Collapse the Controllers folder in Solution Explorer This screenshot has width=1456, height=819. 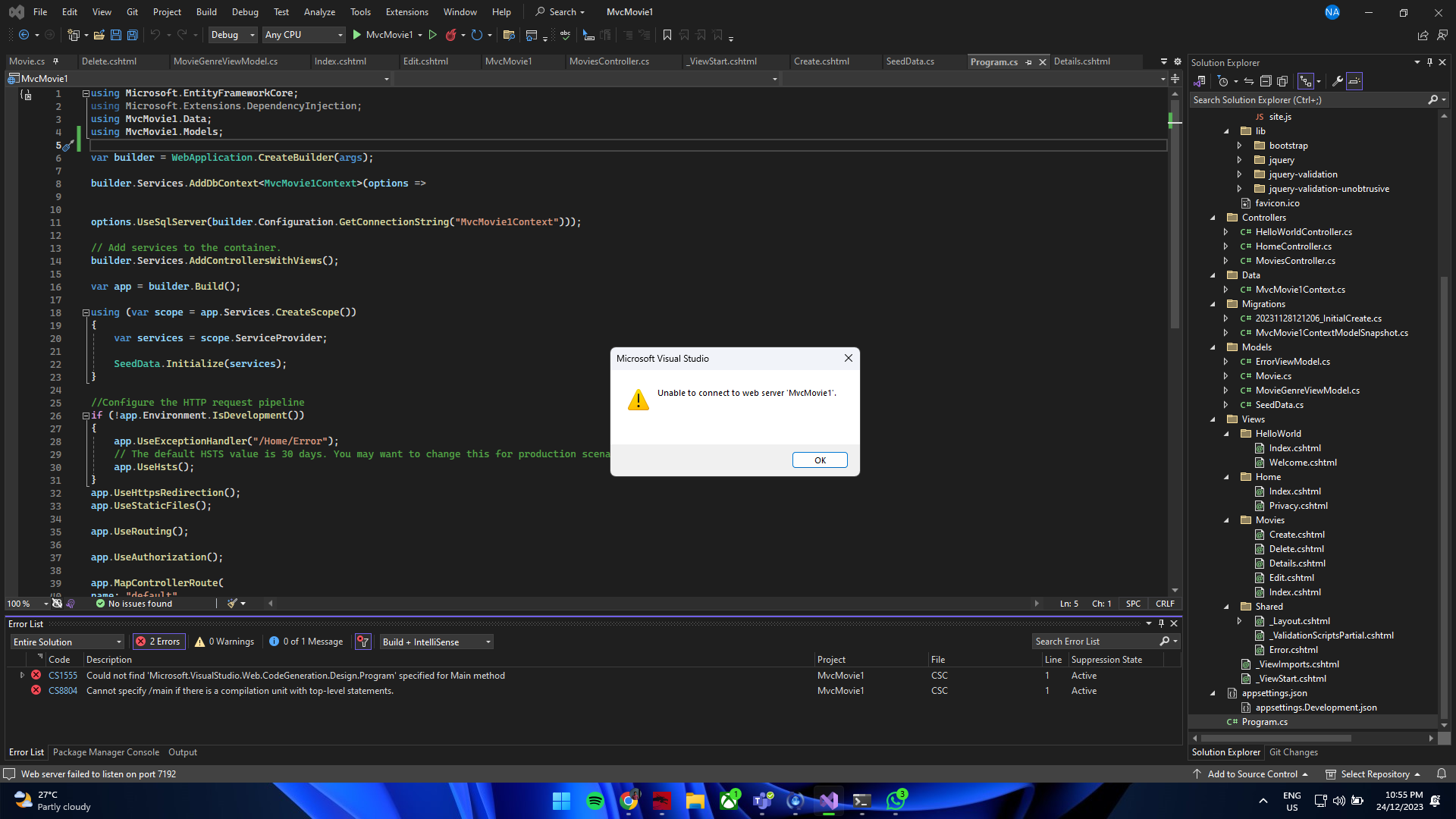coord(1213,218)
